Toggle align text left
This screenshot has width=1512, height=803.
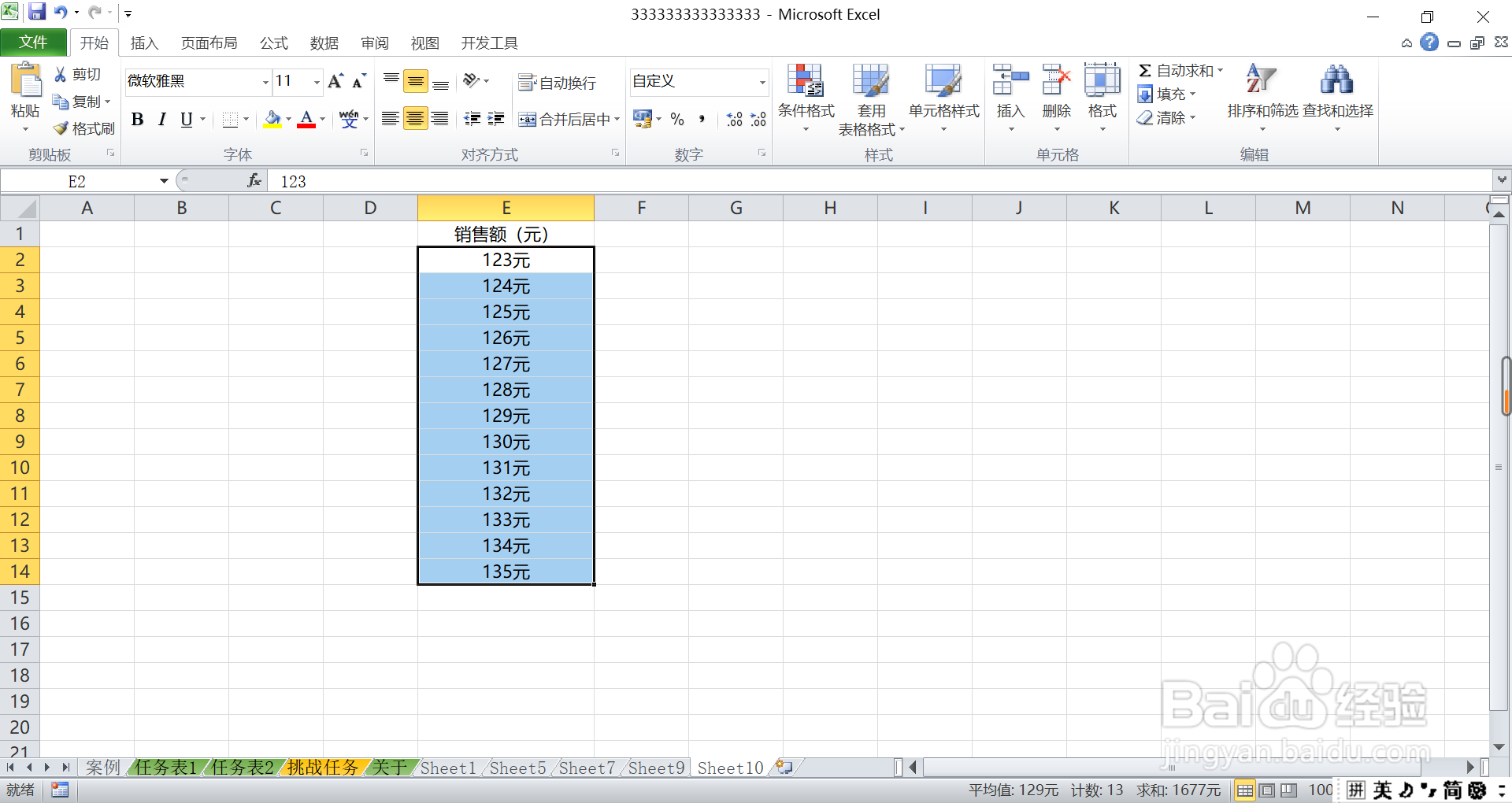tap(390, 119)
